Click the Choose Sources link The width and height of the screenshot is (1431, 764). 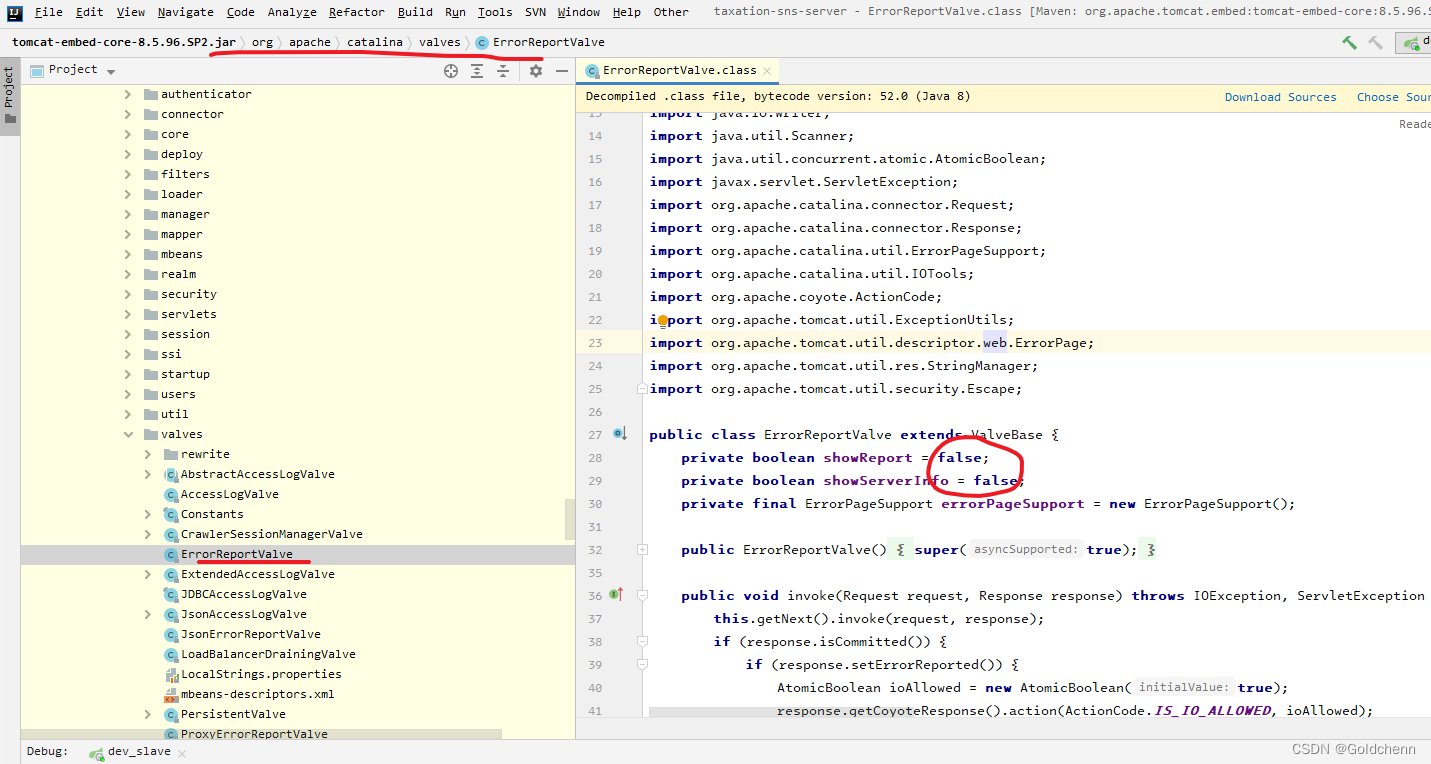pyautogui.click(x=1393, y=97)
